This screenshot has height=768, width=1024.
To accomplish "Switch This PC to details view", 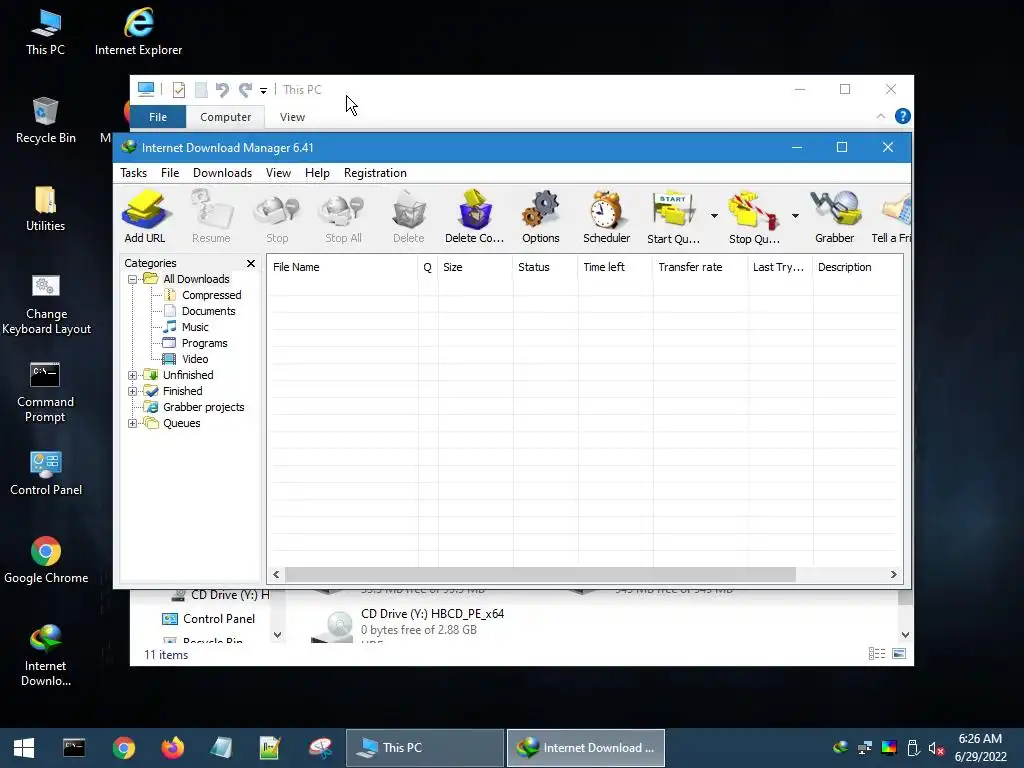I will 877,654.
